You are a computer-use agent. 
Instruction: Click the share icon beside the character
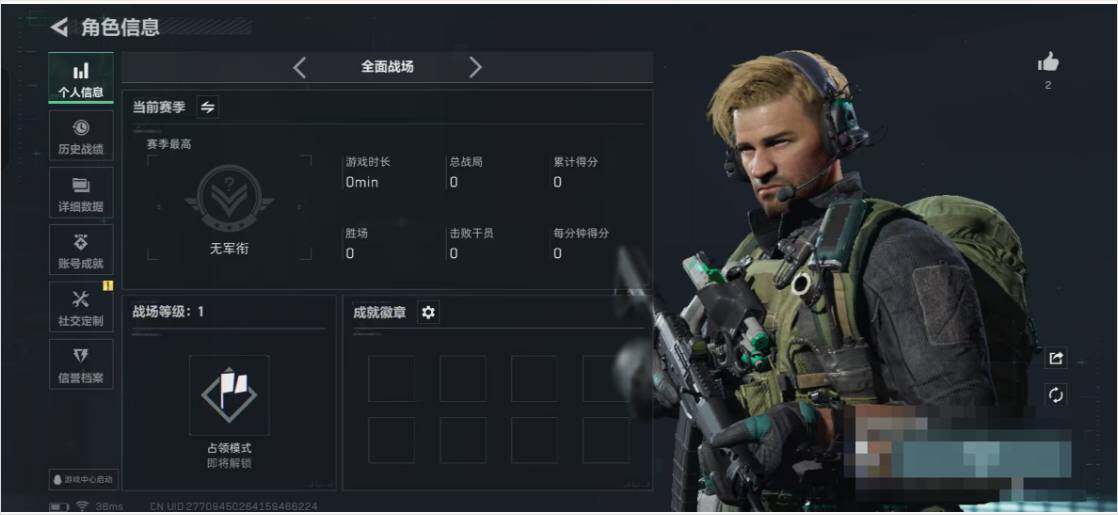point(1055,358)
